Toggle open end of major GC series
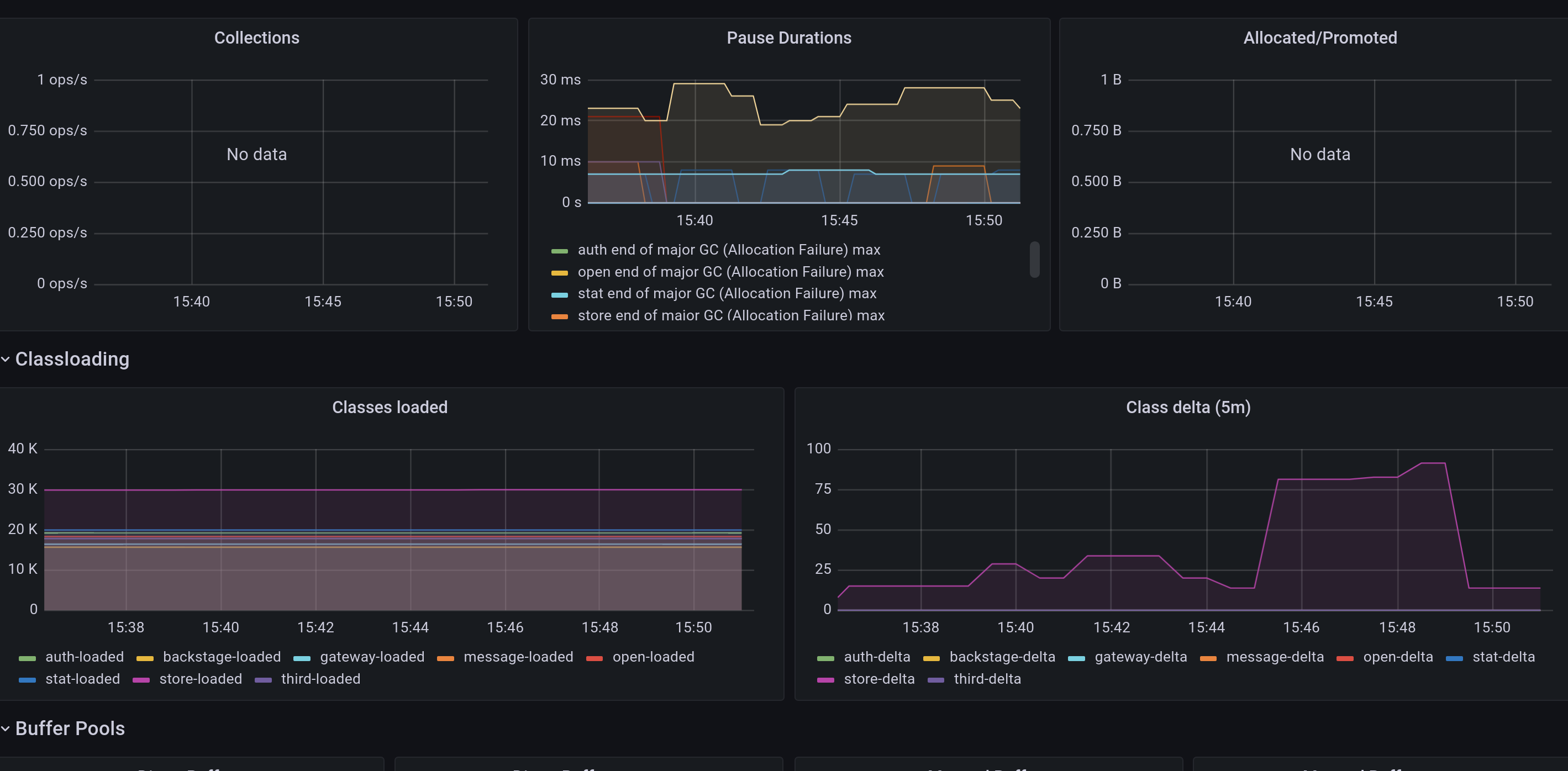1568x771 pixels. click(x=730, y=272)
